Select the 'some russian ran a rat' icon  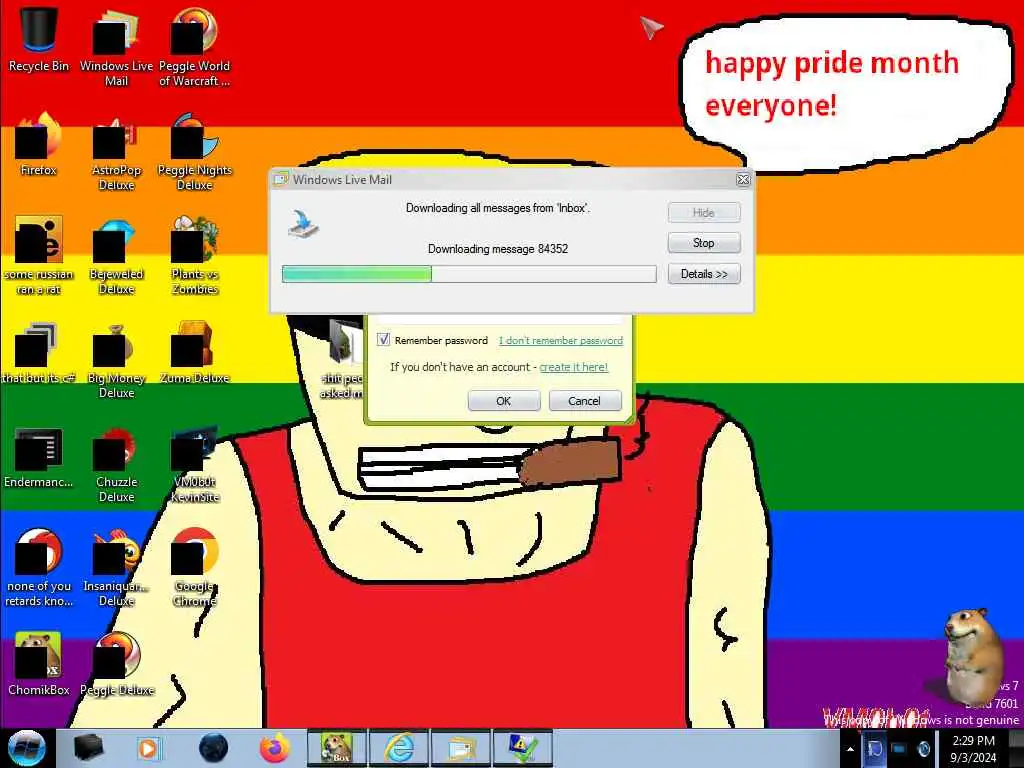(39, 255)
